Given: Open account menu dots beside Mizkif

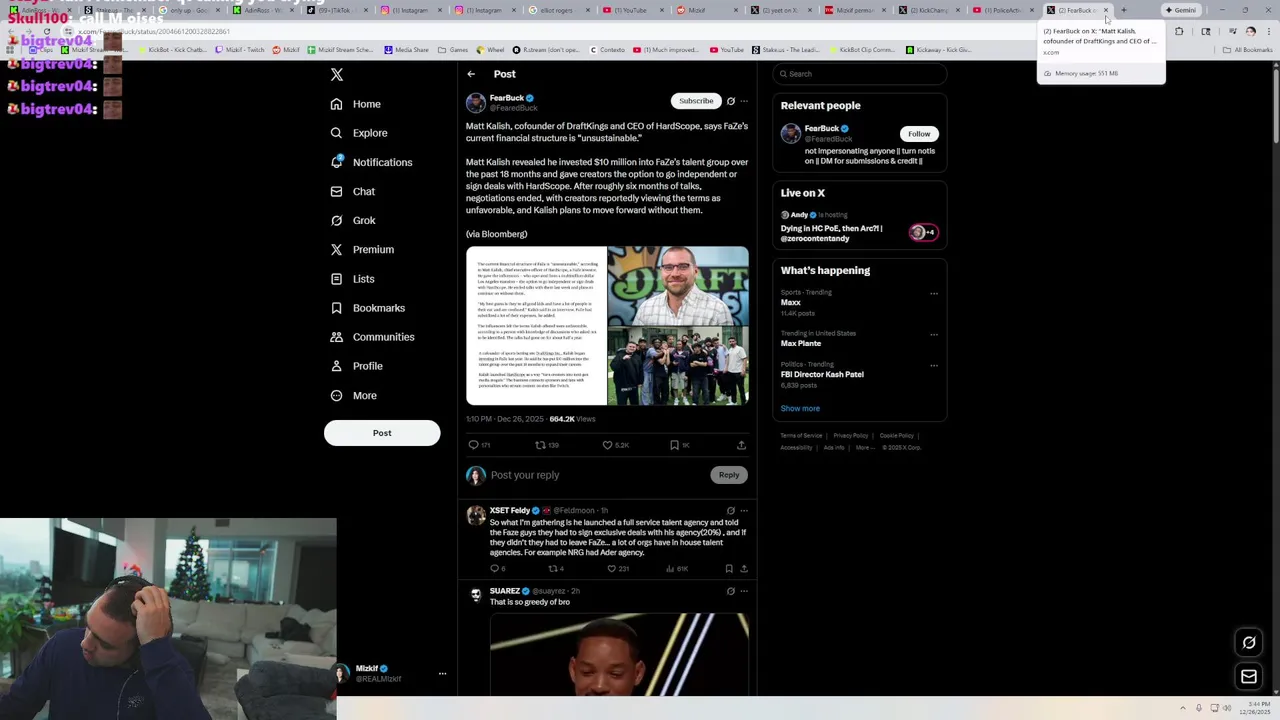Looking at the screenshot, I should click(x=442, y=674).
